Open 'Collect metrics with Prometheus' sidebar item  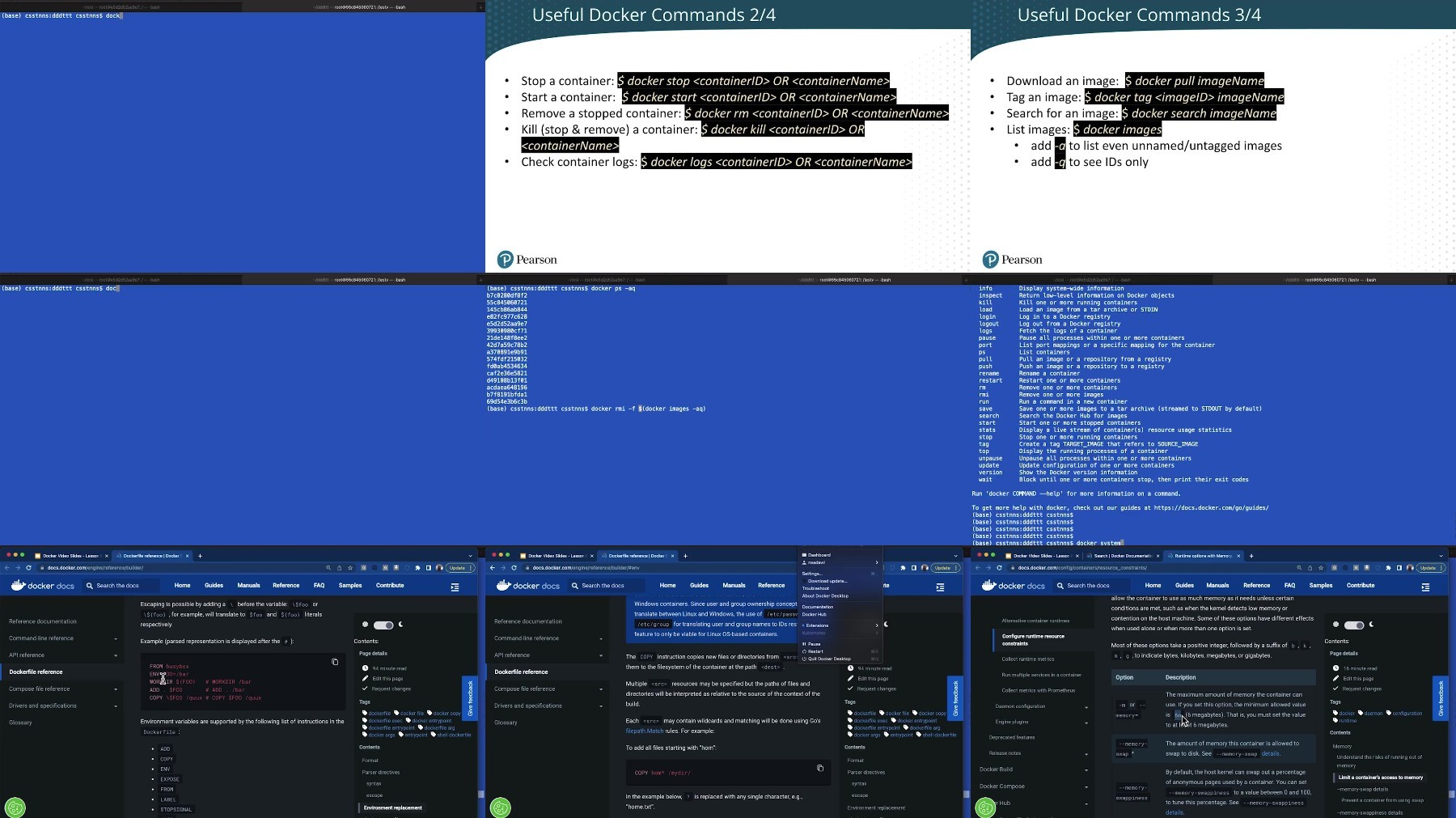1039,690
